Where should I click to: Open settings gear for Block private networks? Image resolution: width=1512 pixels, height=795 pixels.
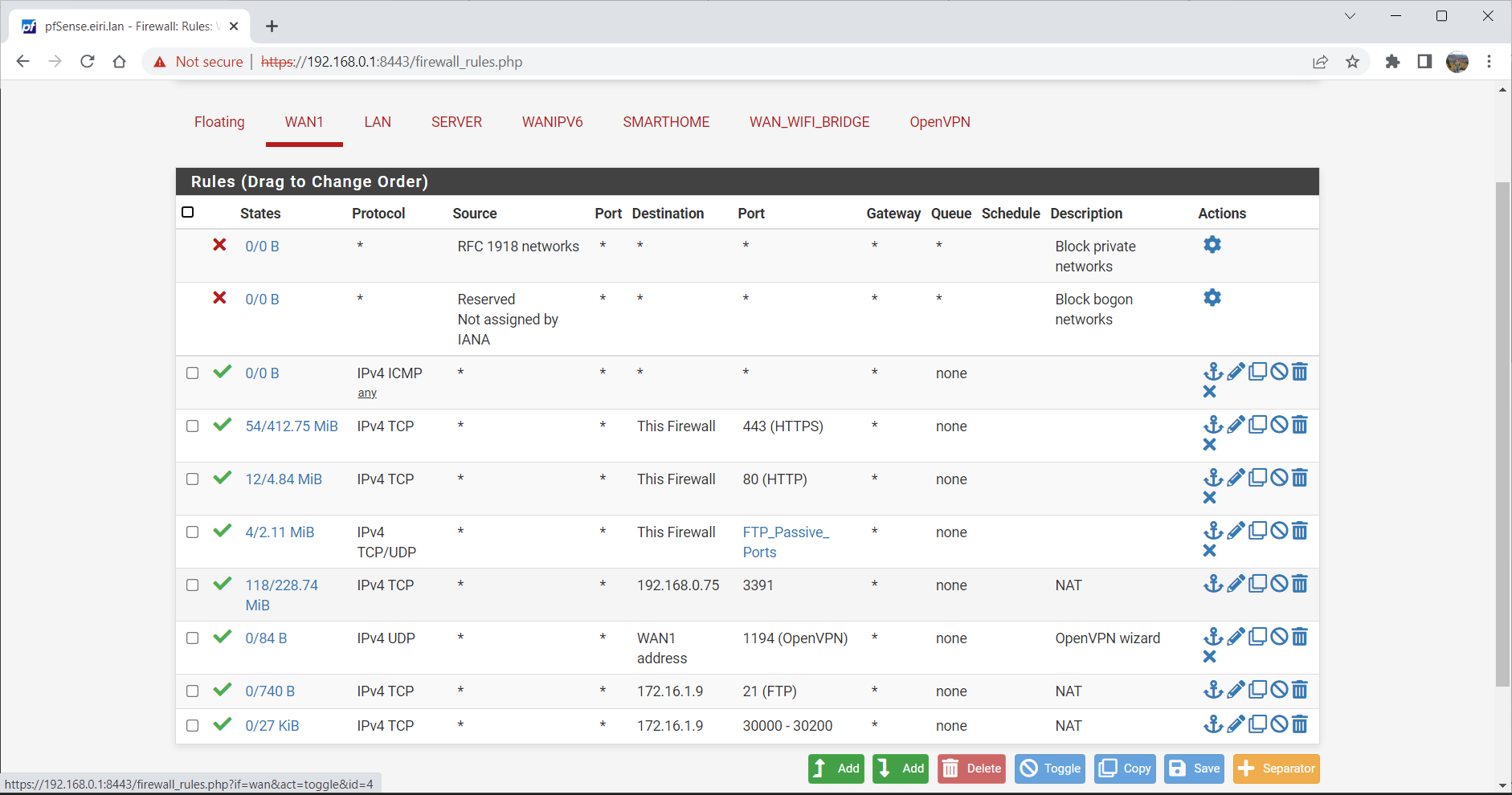point(1212,245)
